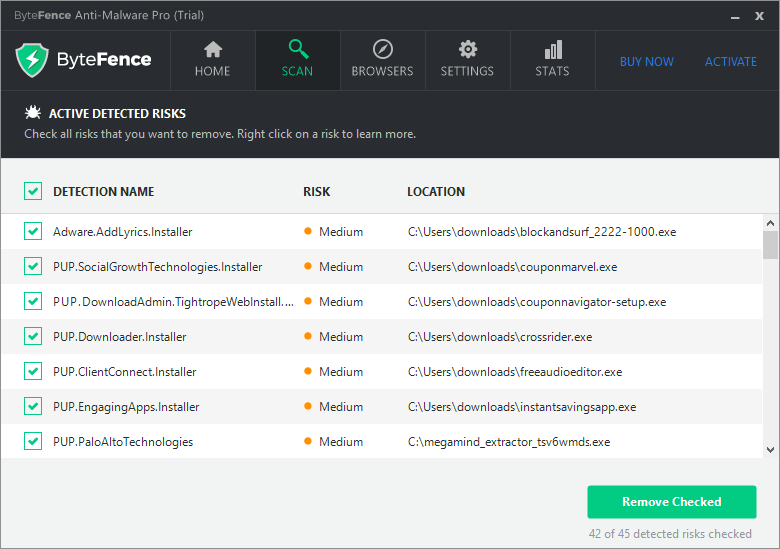Screen dimensions: 780x549
Task: Uncheck PUP.ClientConnect.Installer checkbox
Action: 33,371
